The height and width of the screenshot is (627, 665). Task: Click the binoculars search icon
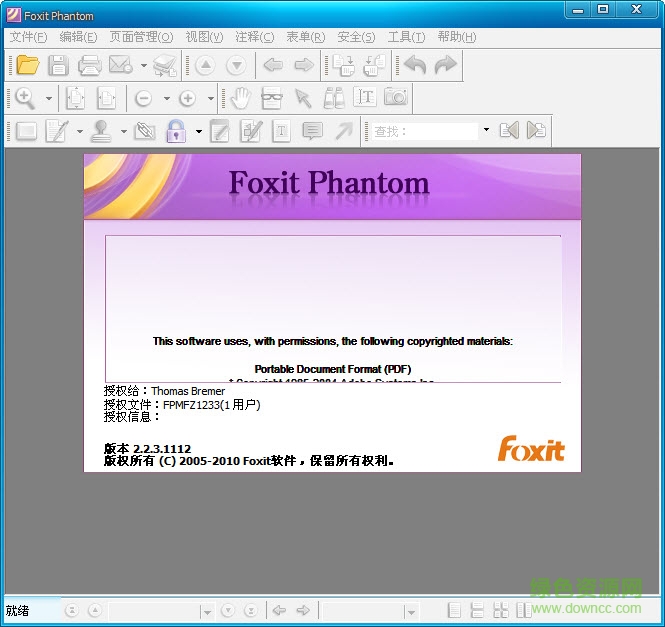click(x=333, y=98)
